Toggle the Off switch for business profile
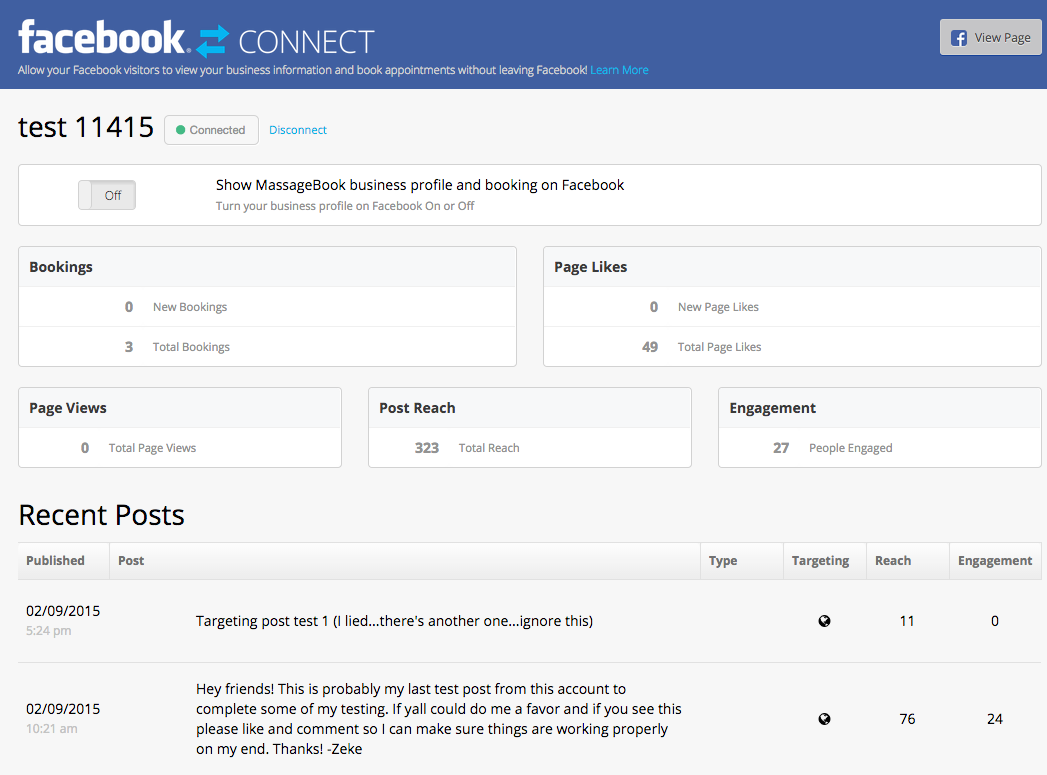 107,195
